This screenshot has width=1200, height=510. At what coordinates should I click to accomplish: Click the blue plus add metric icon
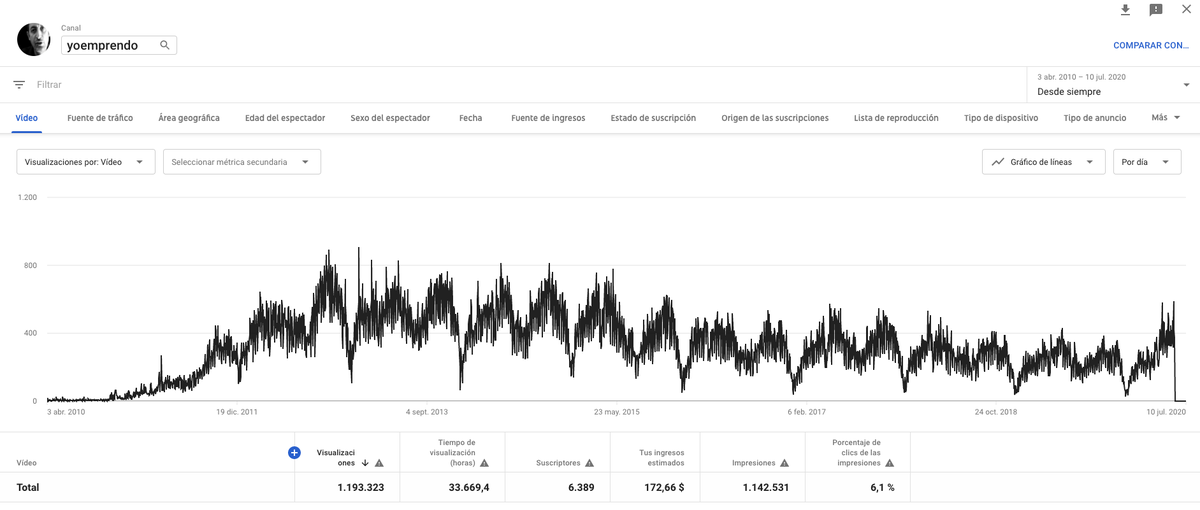[x=294, y=453]
